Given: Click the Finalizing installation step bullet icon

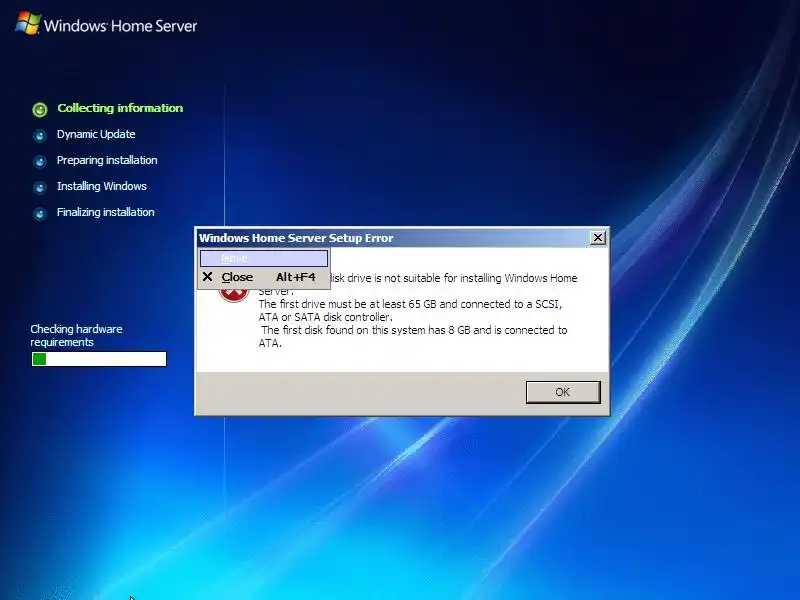Looking at the screenshot, I should pyautogui.click(x=40, y=213).
